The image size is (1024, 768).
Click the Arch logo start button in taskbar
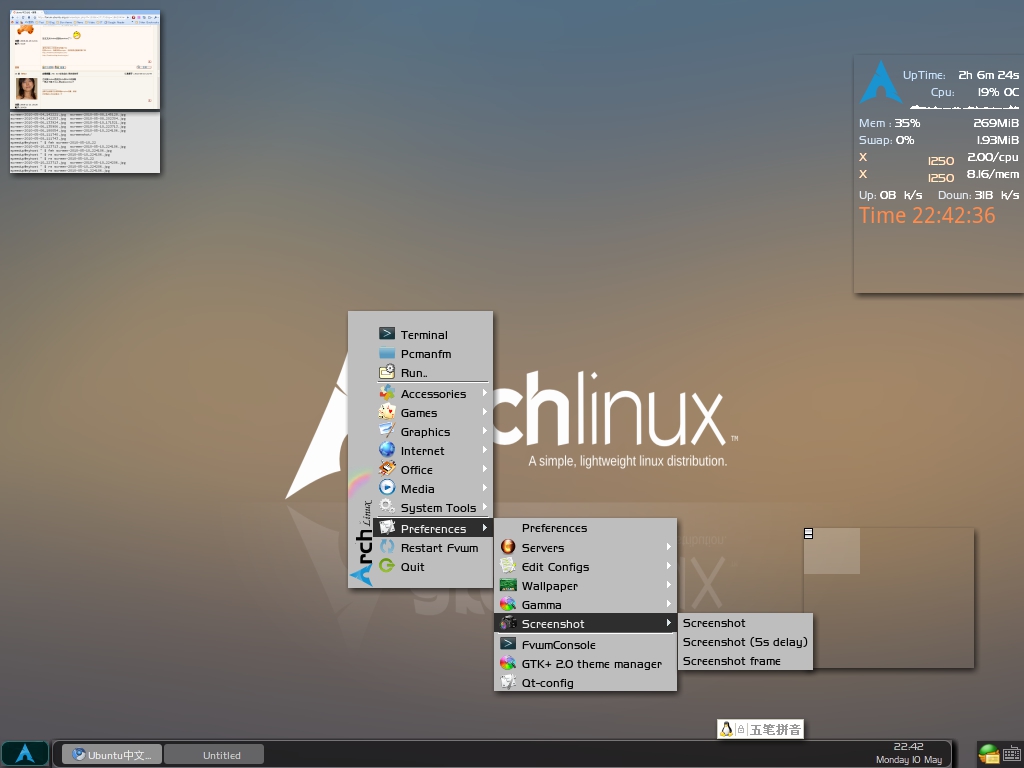25,754
